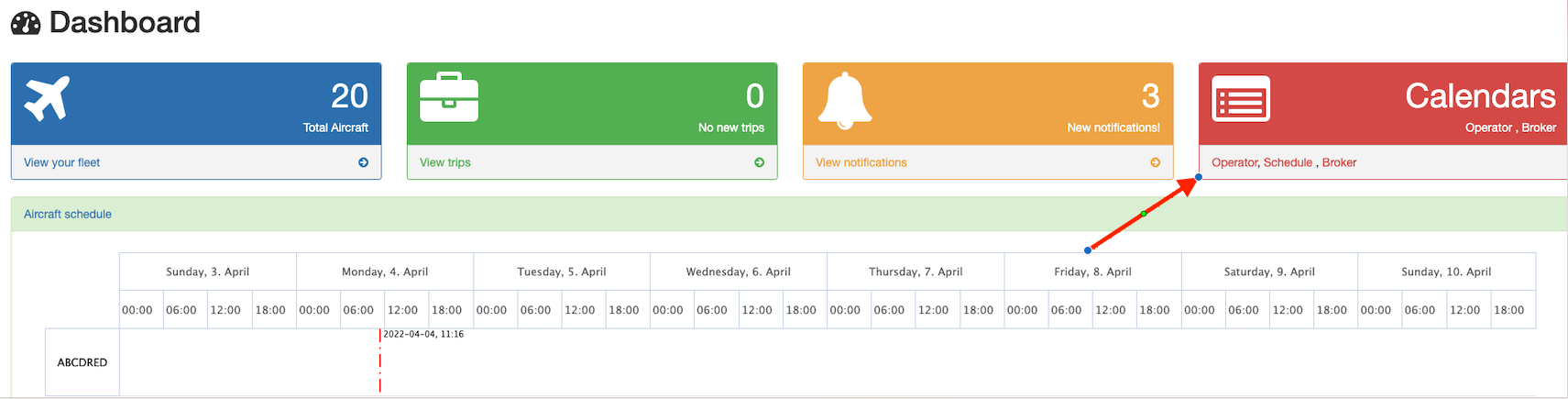Viewport: 1568px width, 399px height.
Task: Open the View your fleet link
Action: click(62, 162)
